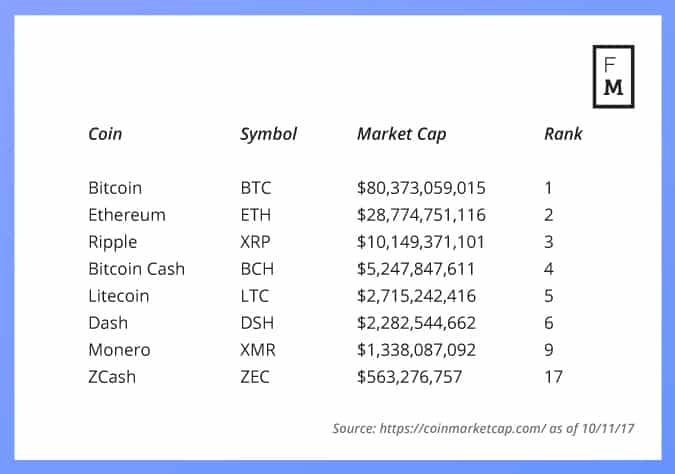675x474 pixels.
Task: Select the Bitcoin coin name
Action: click(115, 188)
